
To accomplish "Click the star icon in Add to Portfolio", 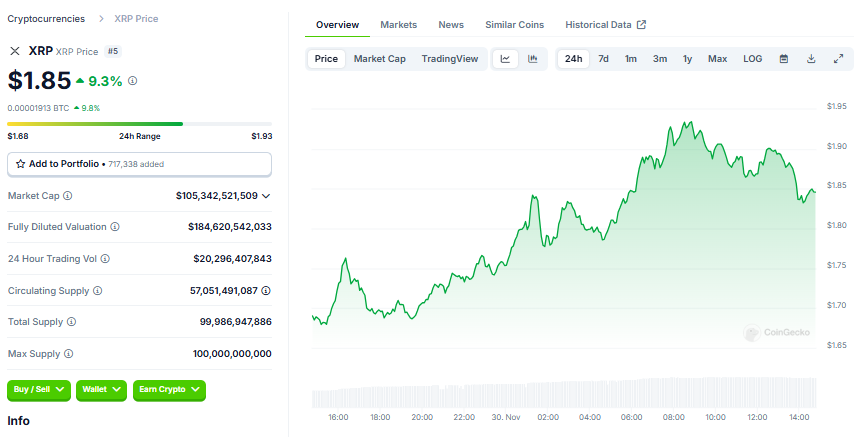I will [x=20, y=164].
